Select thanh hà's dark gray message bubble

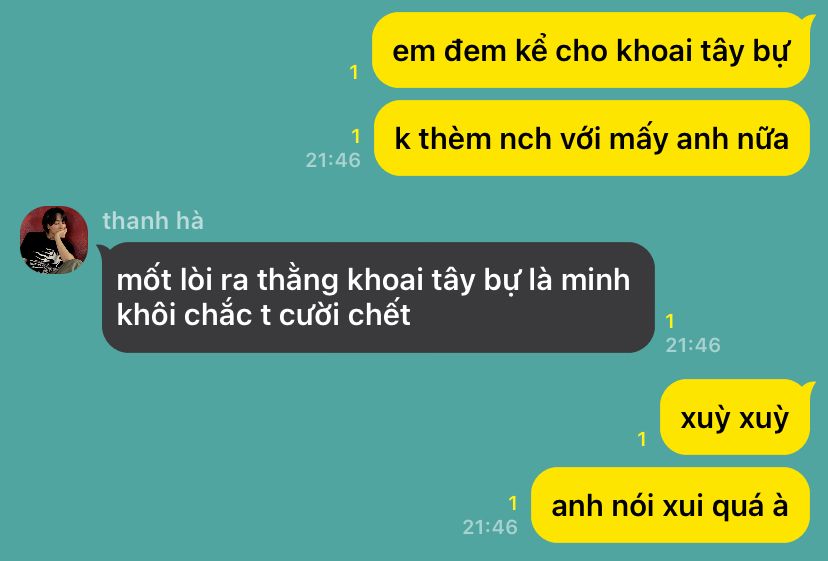[378, 297]
